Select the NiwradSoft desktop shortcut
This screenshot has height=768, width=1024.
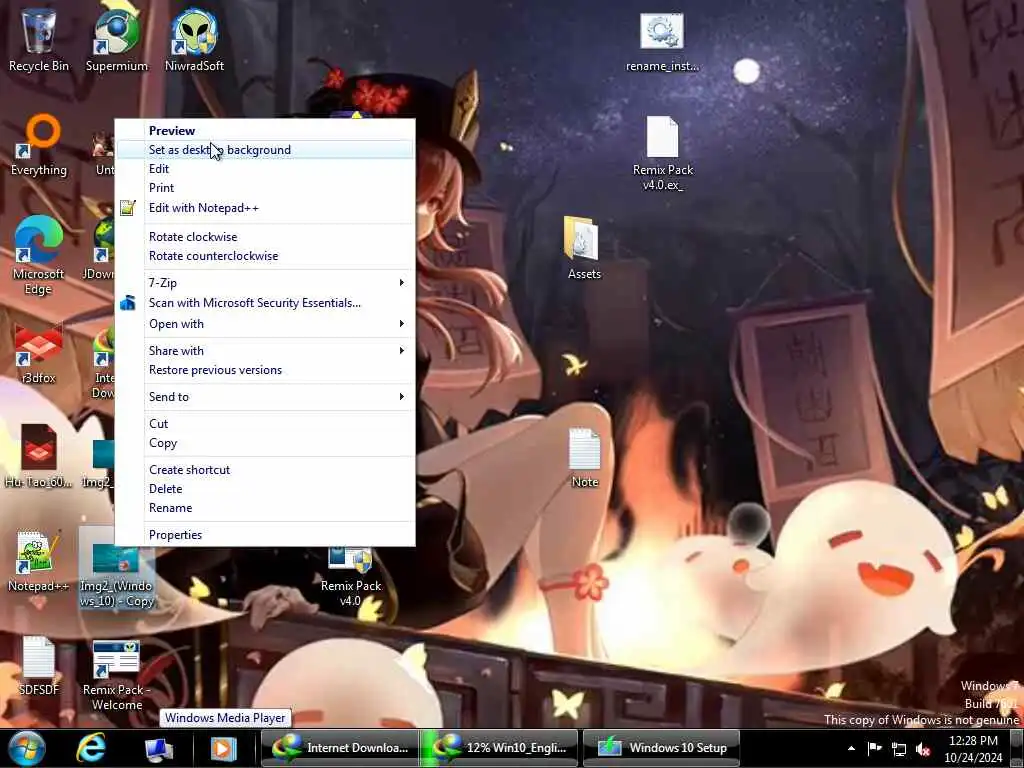[194, 39]
